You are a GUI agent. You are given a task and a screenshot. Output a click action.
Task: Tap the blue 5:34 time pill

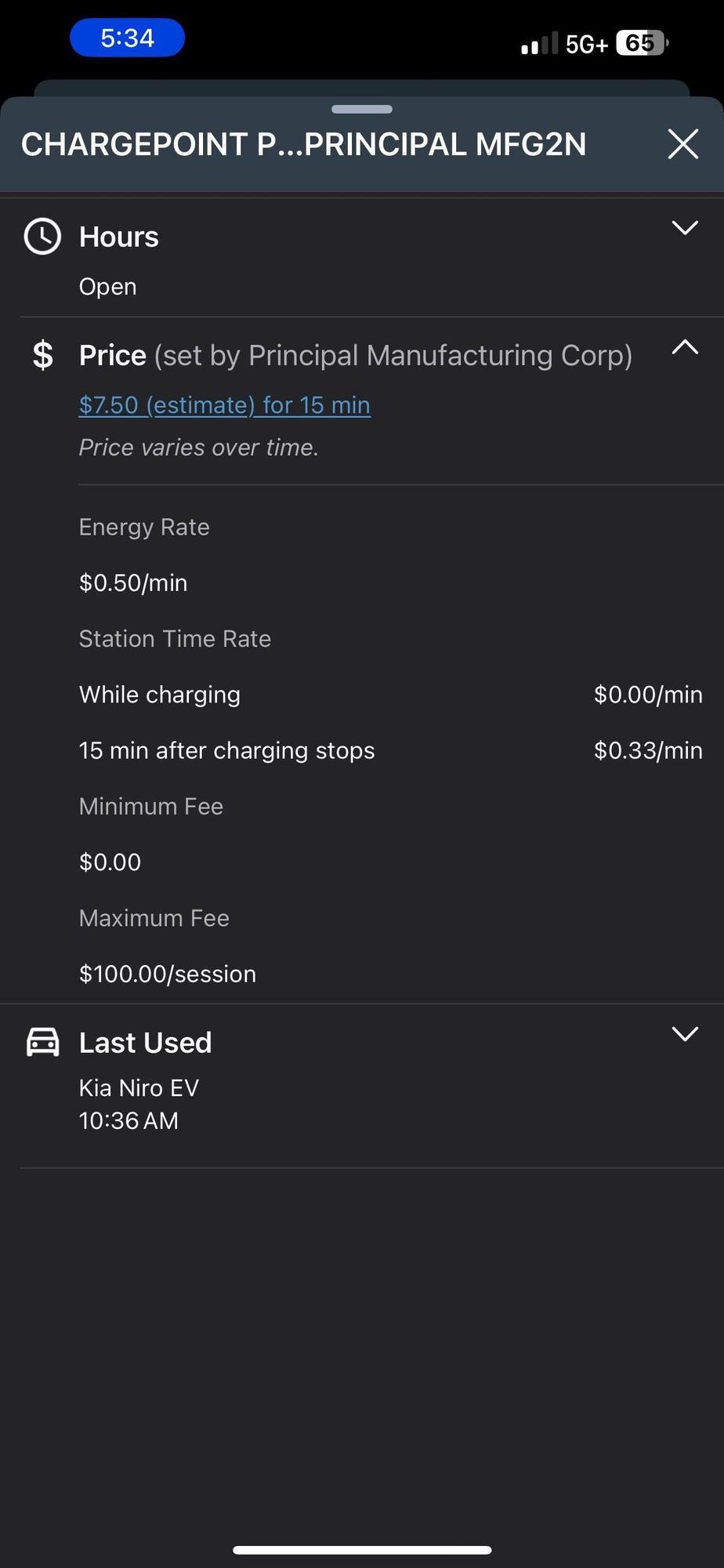[127, 38]
